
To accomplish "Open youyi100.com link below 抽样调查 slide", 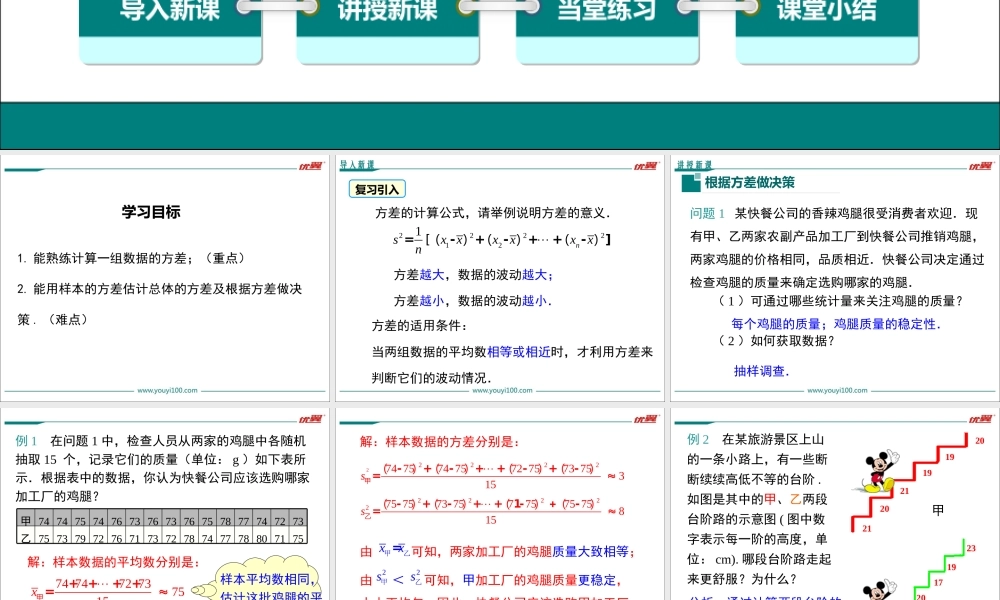I will [x=837, y=391].
